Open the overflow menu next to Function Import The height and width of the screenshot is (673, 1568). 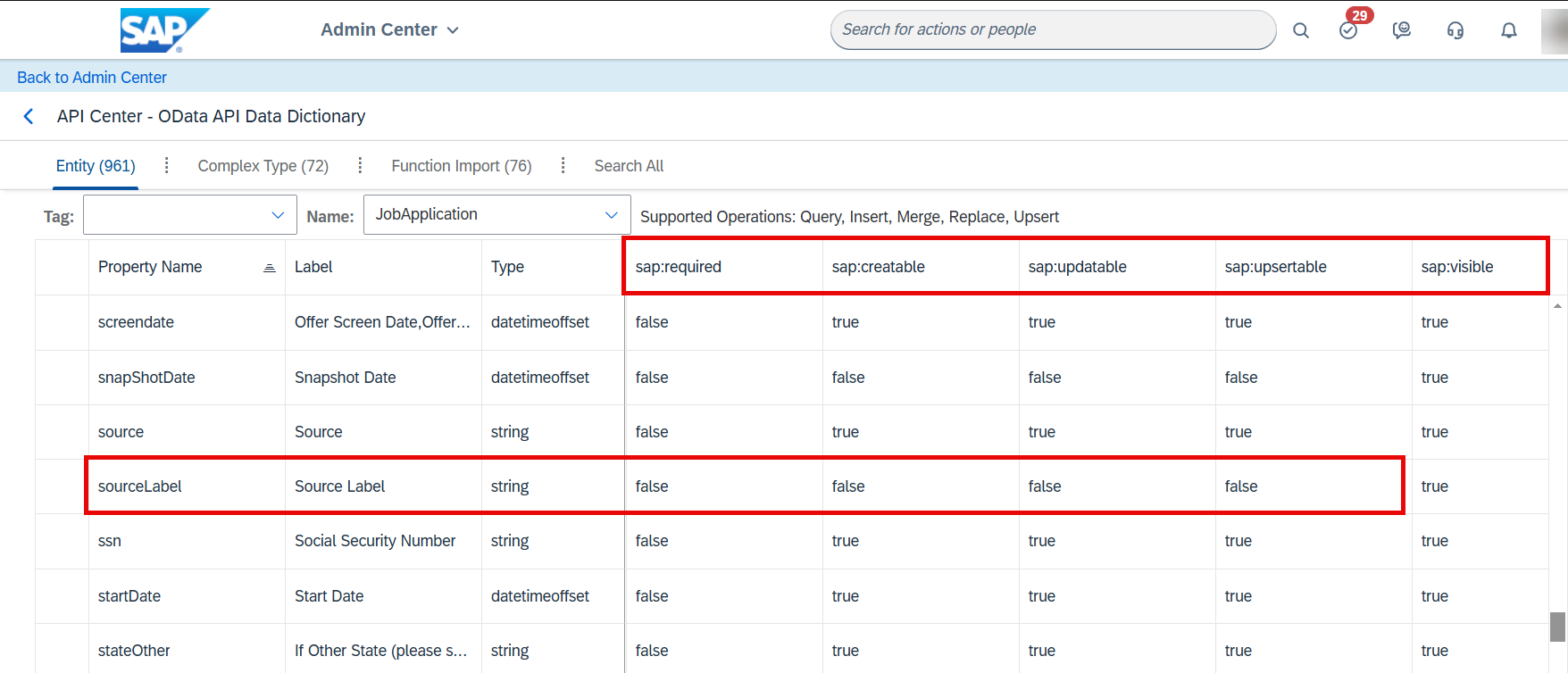(563, 165)
